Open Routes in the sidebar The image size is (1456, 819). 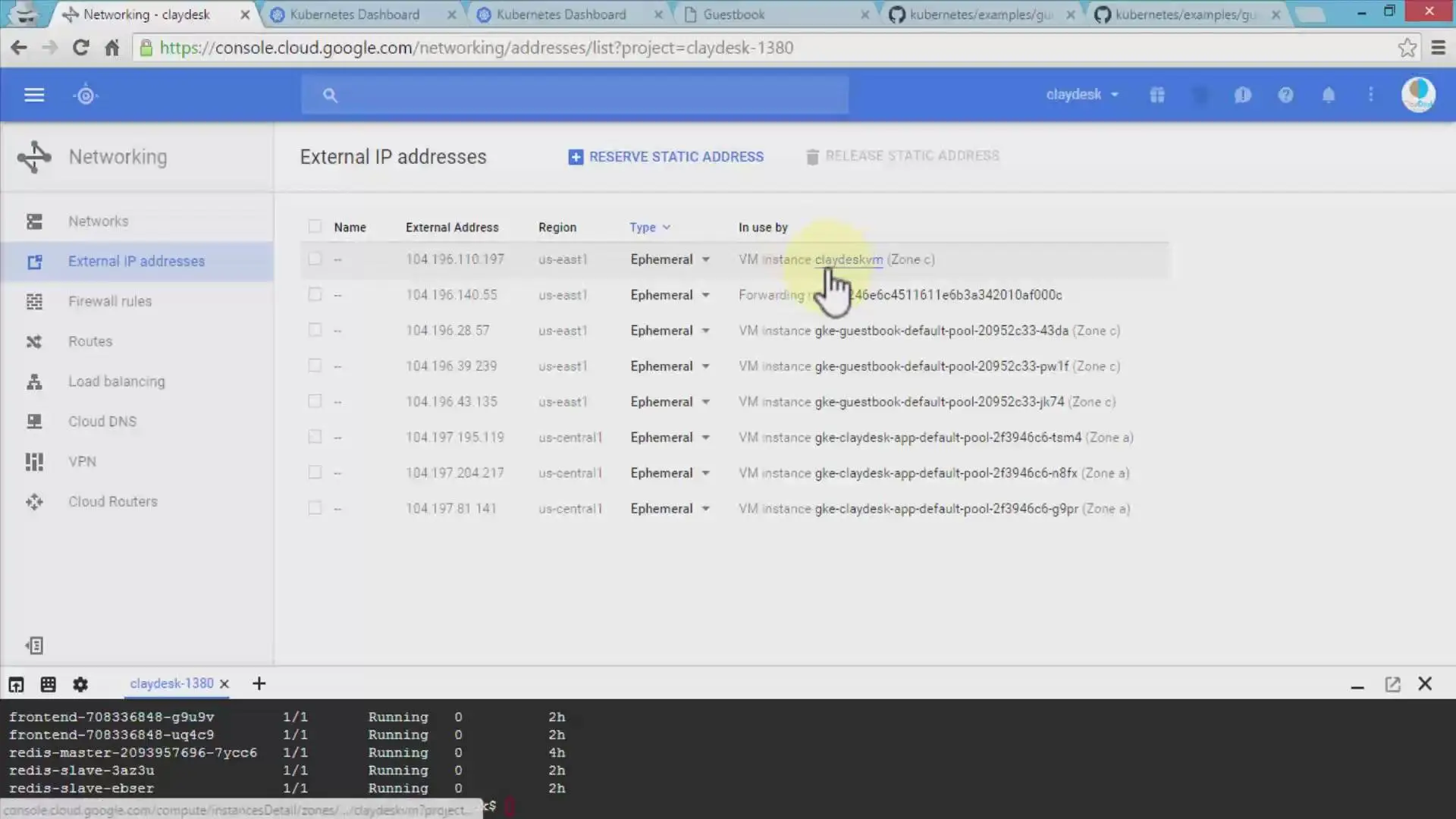pyautogui.click(x=137, y=342)
